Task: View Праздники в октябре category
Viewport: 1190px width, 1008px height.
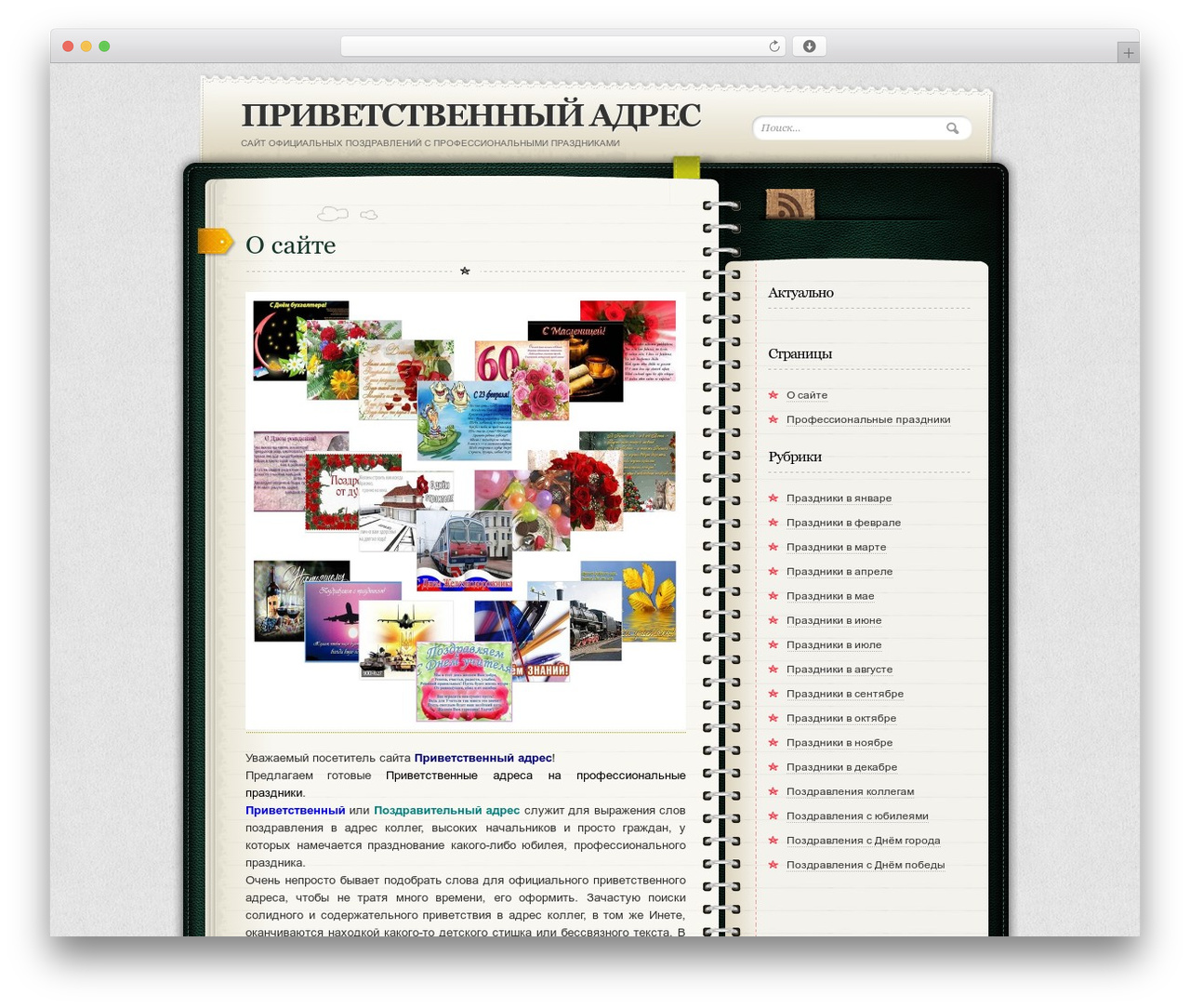Action: click(841, 718)
